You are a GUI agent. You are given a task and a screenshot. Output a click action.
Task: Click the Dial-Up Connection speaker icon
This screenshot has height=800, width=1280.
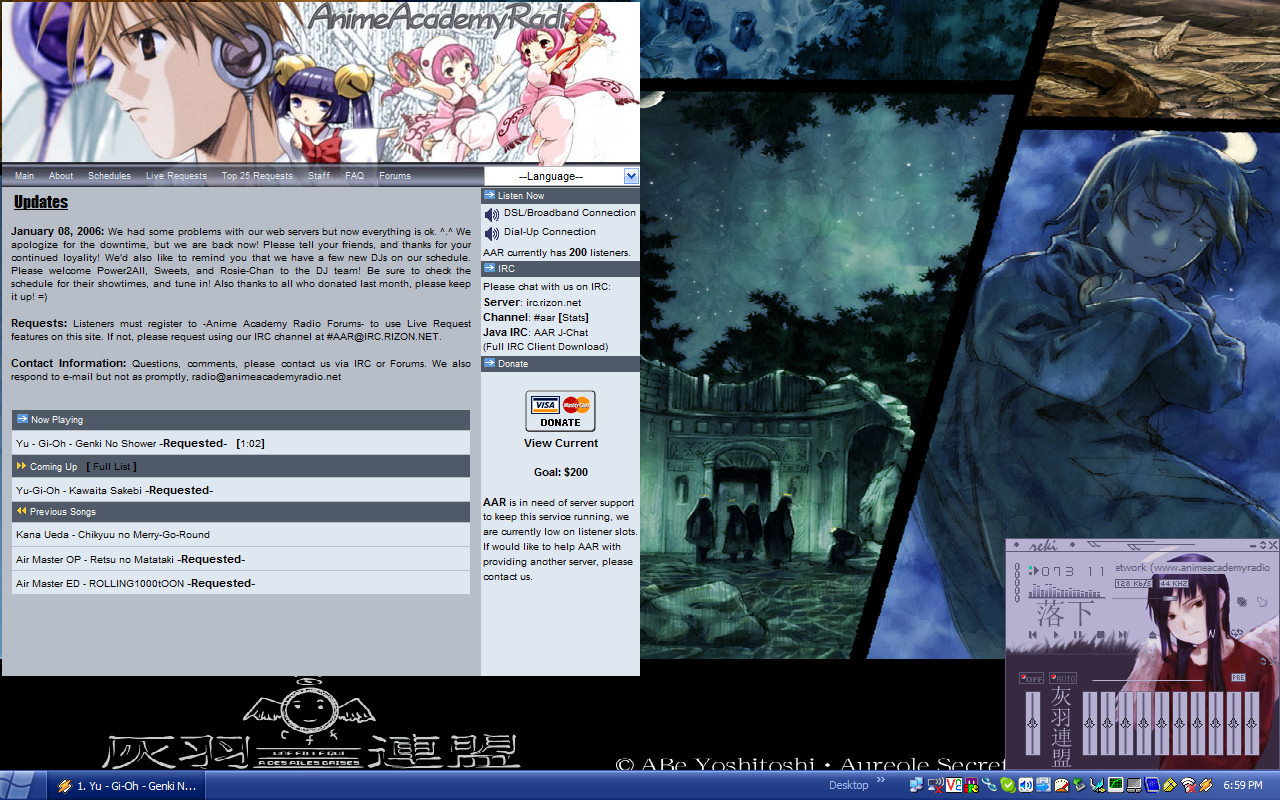492,233
